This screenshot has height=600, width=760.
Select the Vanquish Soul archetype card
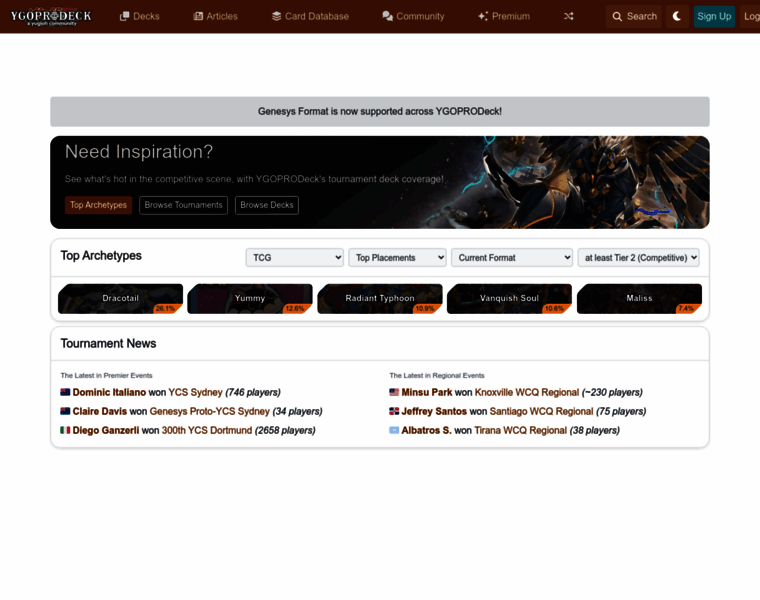[x=509, y=299]
